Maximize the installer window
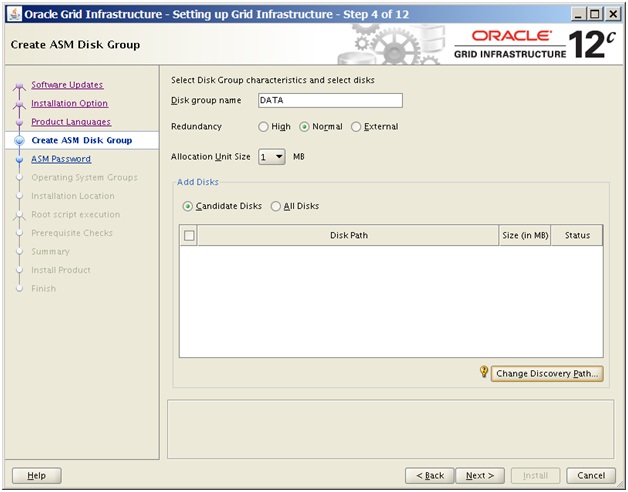This screenshot has width=628, height=492. [x=595, y=14]
